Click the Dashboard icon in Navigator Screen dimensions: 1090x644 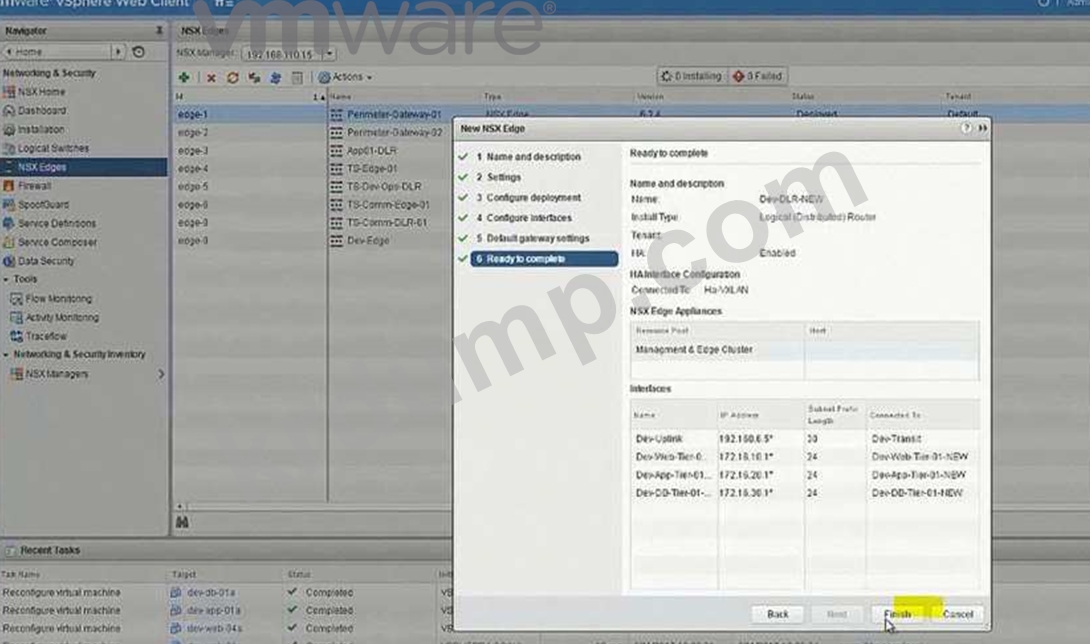(9, 111)
